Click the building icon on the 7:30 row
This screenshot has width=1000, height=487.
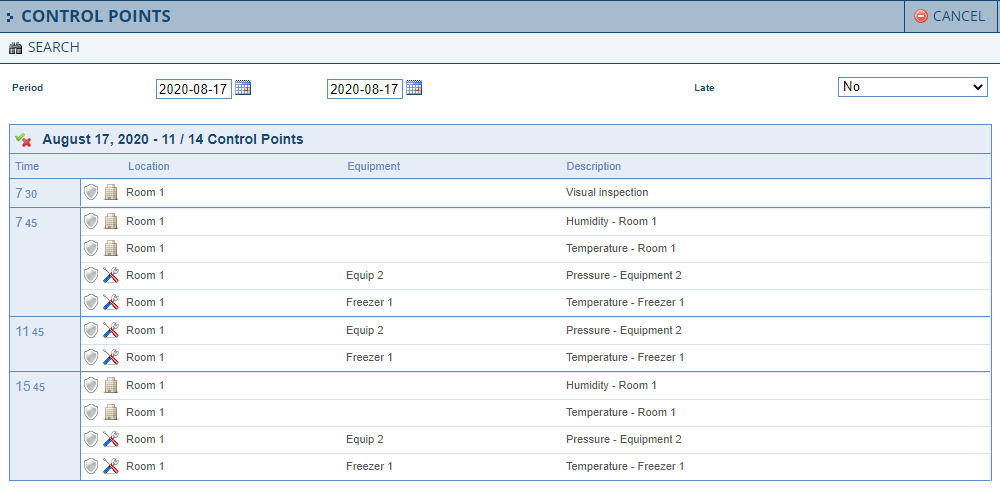[111, 192]
